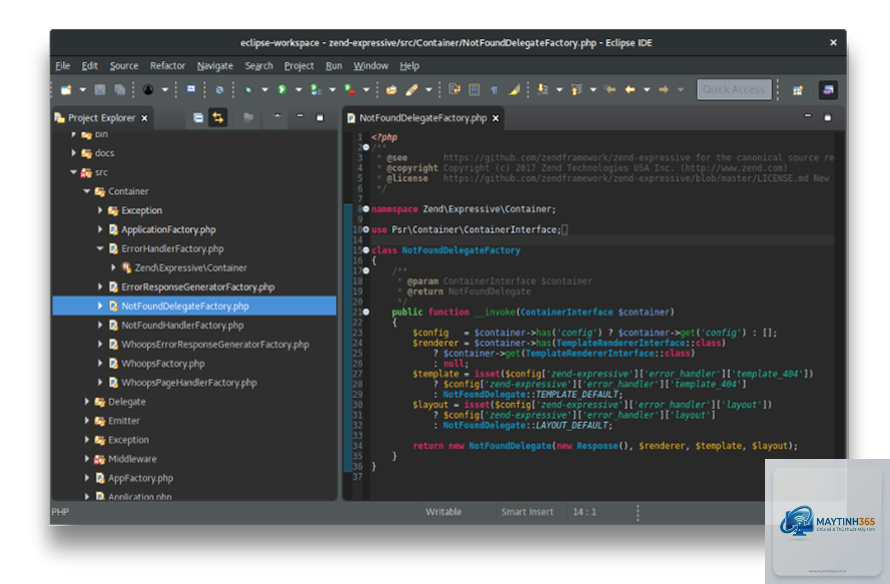
Task: Collapse the ErrorHandlerFactory.php node
Action: (100, 249)
